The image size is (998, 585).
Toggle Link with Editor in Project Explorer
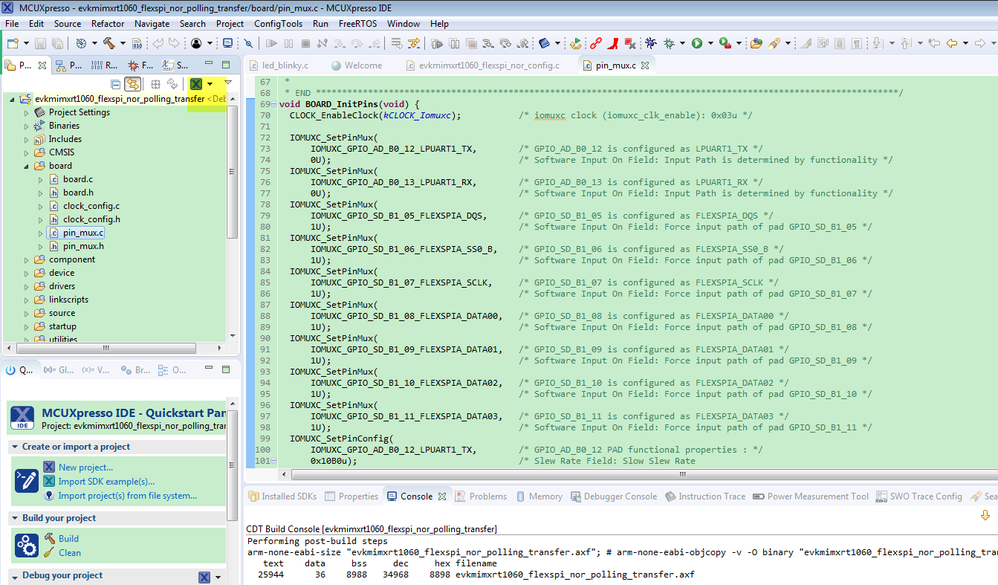click(x=133, y=85)
